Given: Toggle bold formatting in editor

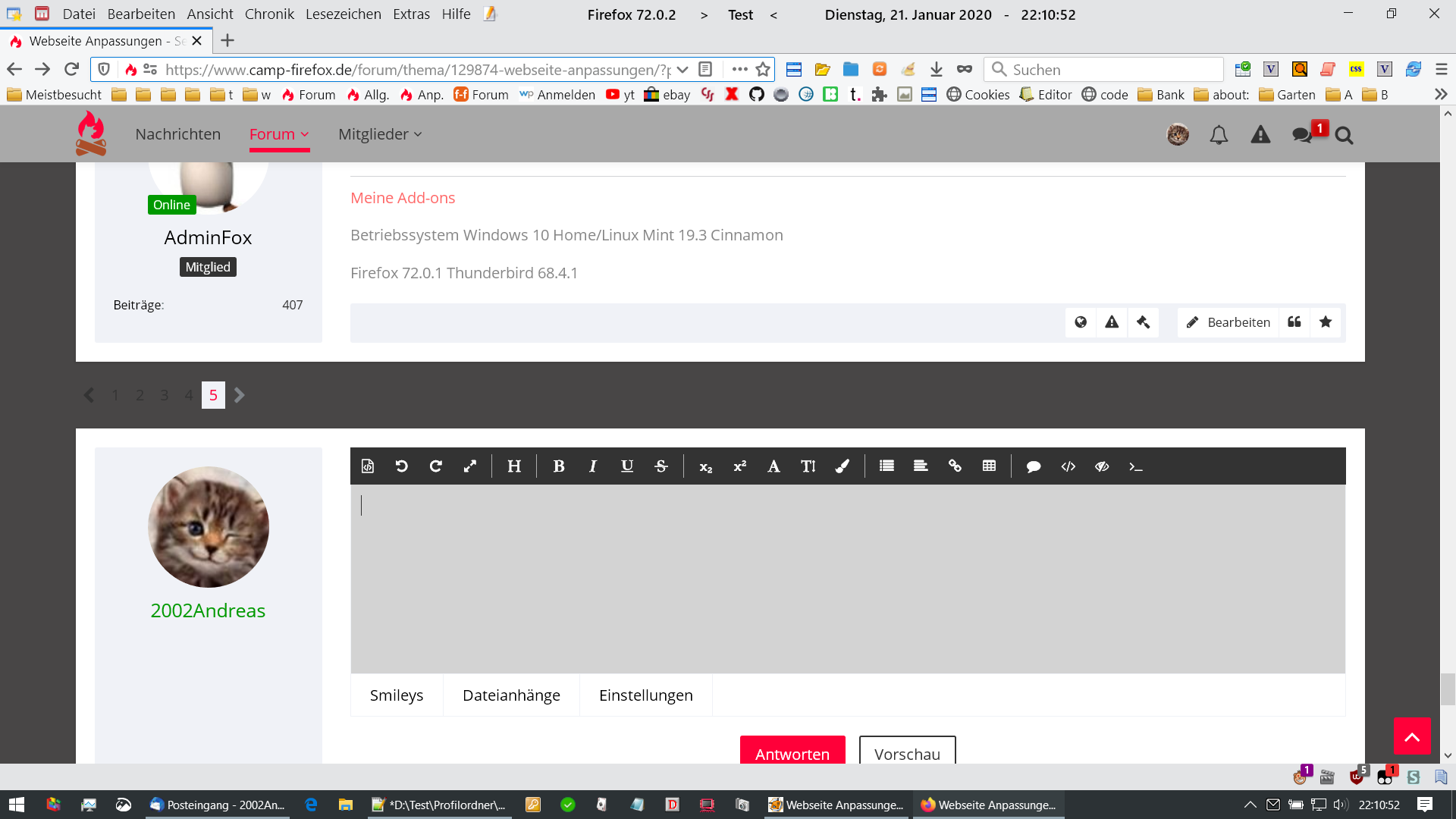Looking at the screenshot, I should [559, 466].
